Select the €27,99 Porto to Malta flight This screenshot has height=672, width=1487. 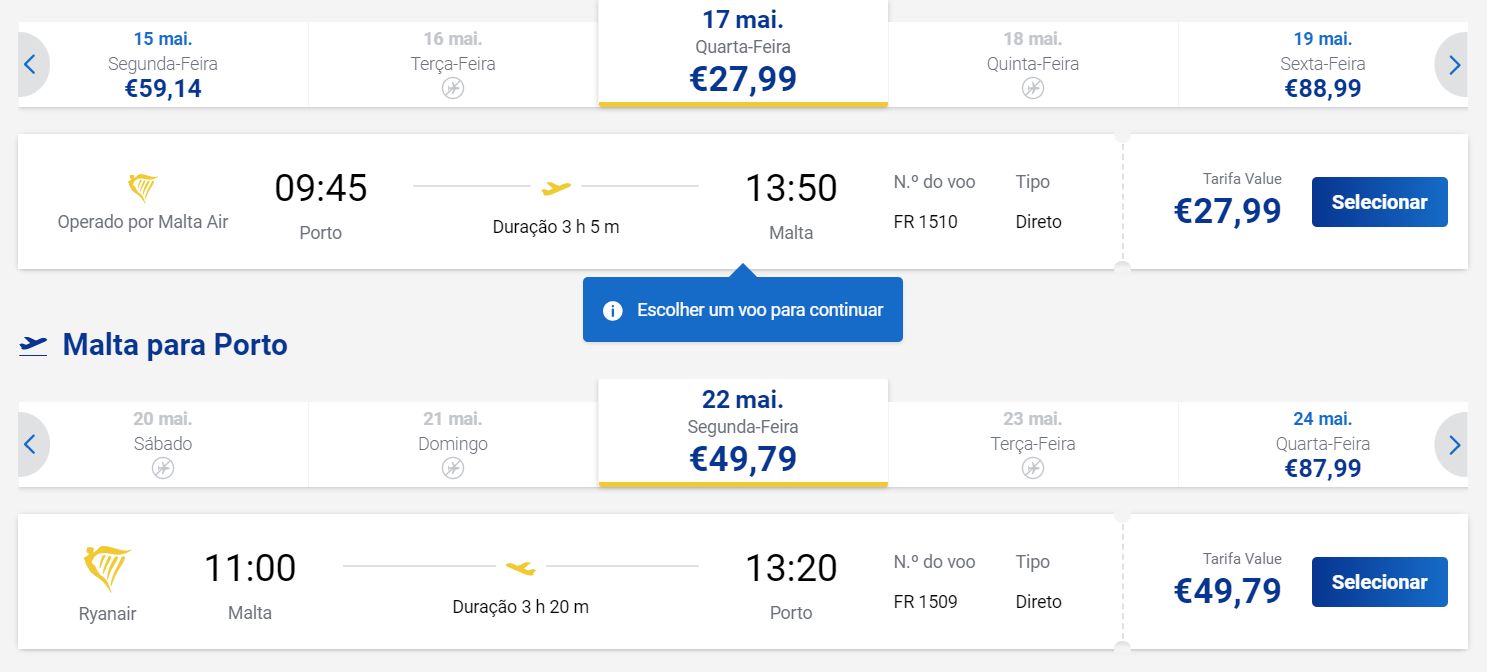[1379, 202]
